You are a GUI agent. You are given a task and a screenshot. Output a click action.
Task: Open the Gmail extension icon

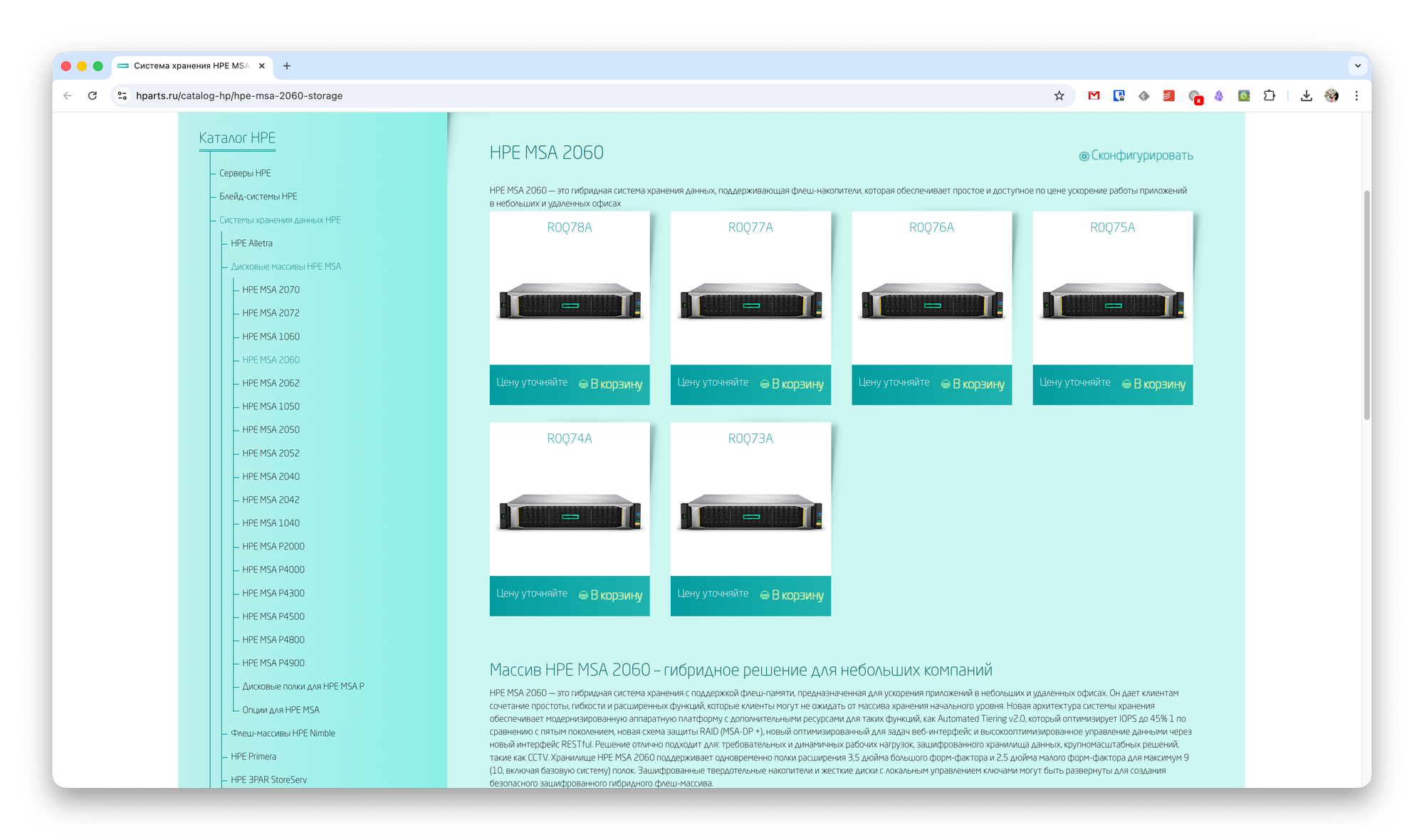point(1094,95)
